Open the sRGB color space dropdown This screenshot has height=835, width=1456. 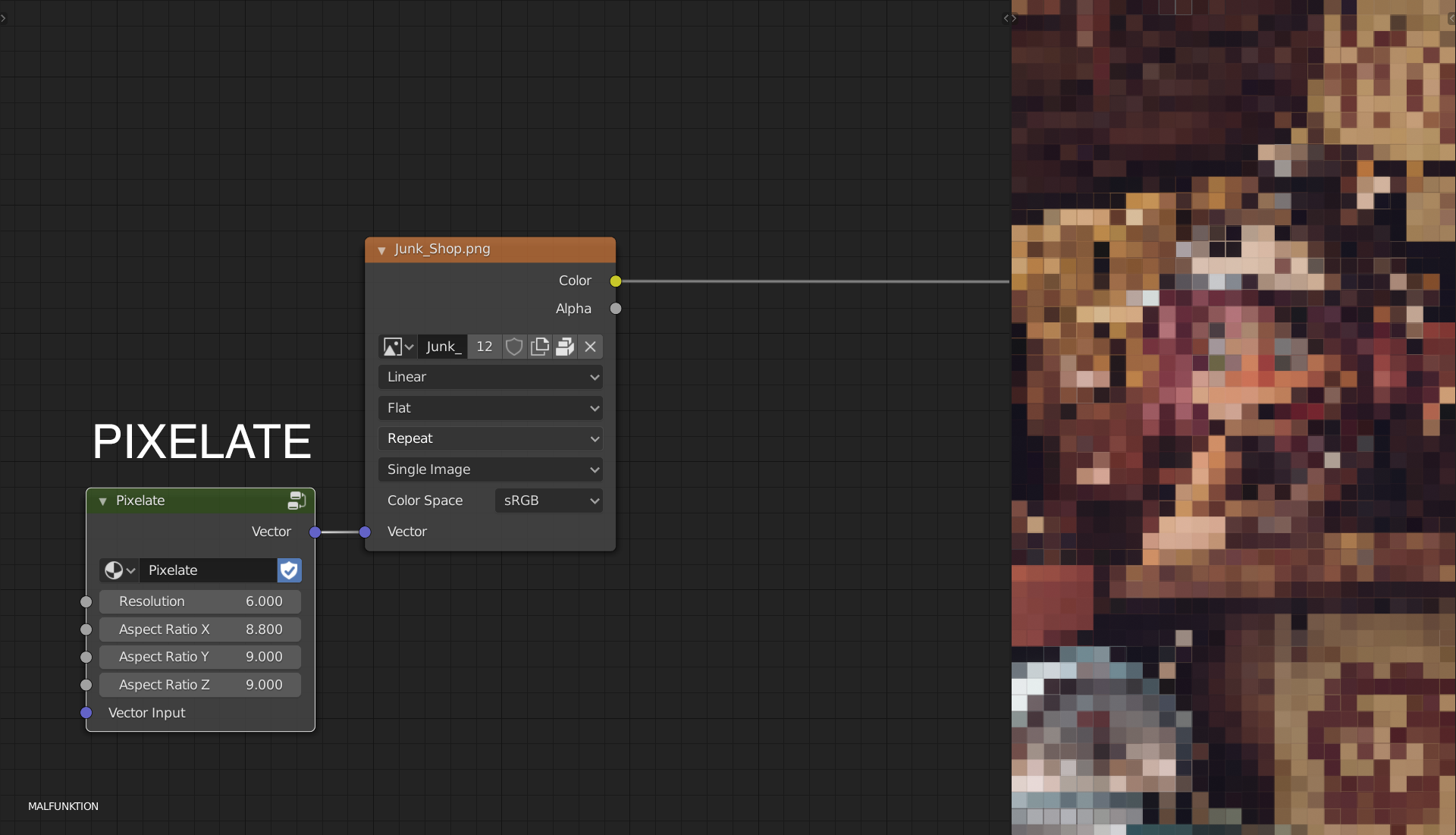tap(549, 501)
